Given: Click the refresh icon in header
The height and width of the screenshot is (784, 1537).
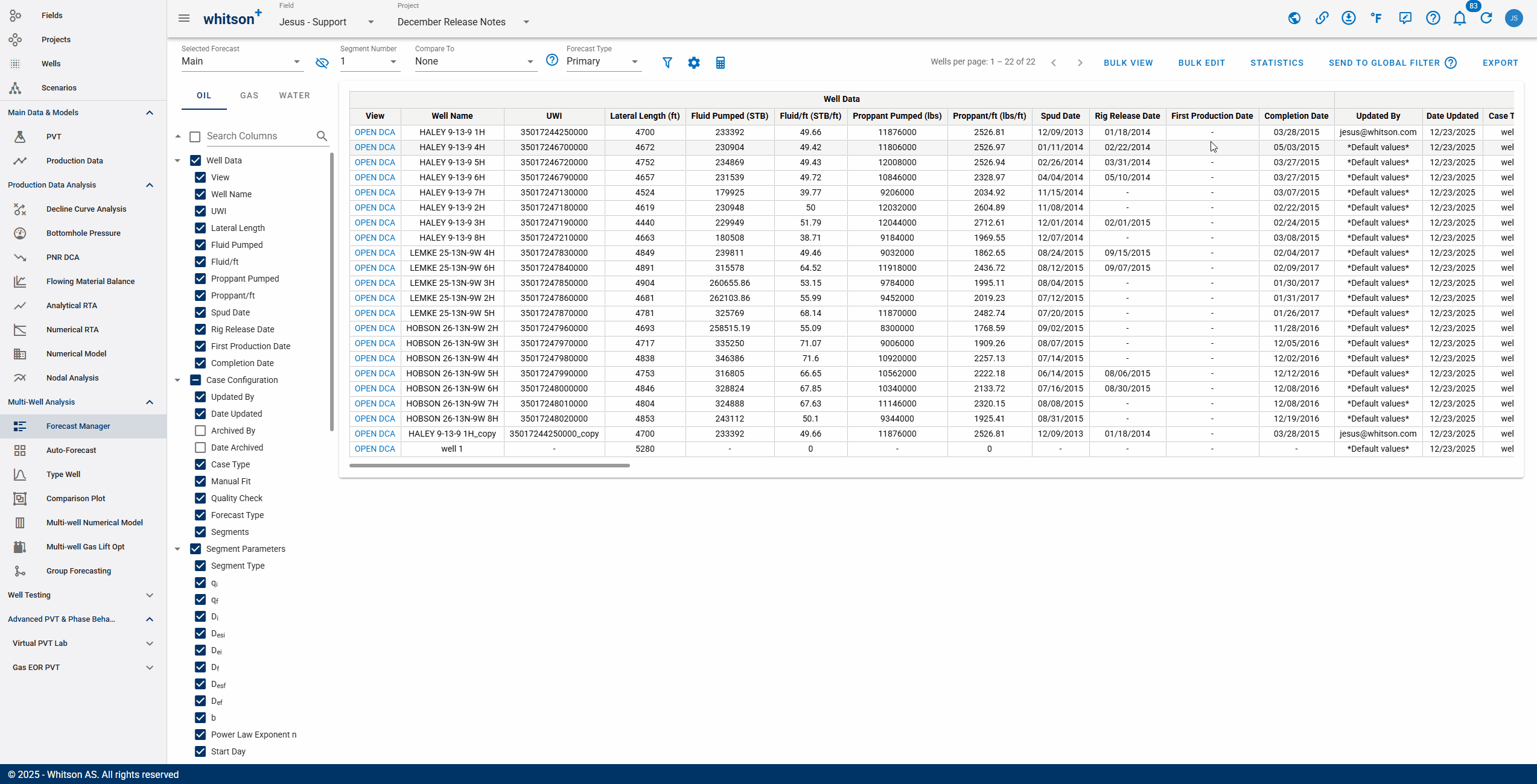Looking at the screenshot, I should 1486,18.
